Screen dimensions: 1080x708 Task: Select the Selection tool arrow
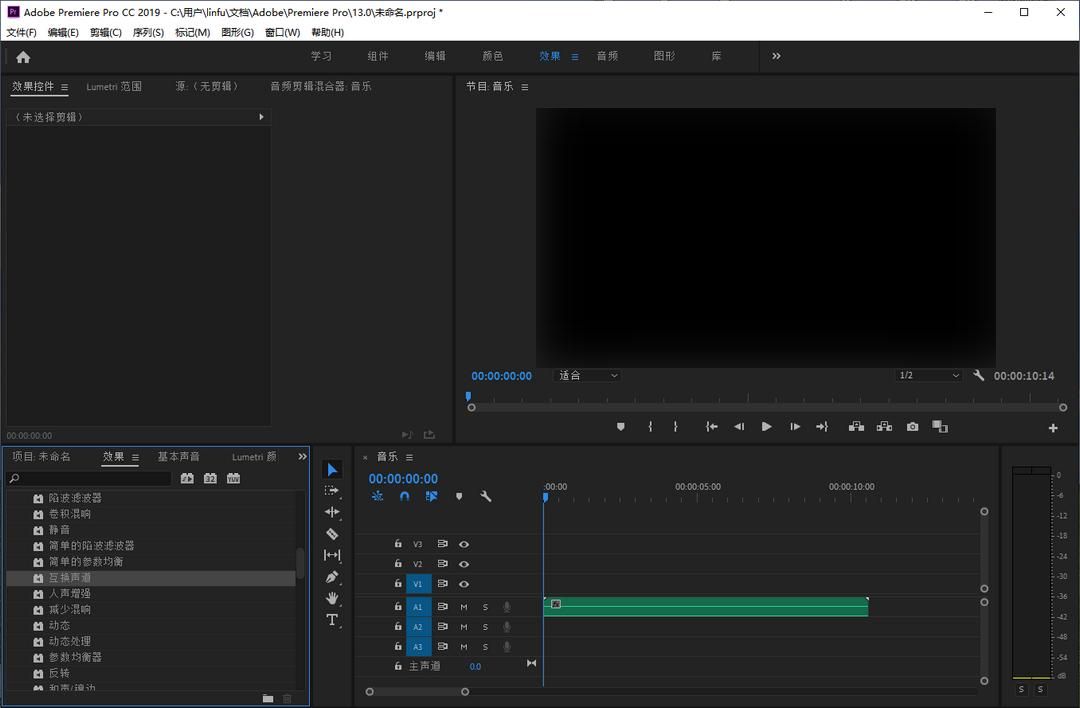333,470
